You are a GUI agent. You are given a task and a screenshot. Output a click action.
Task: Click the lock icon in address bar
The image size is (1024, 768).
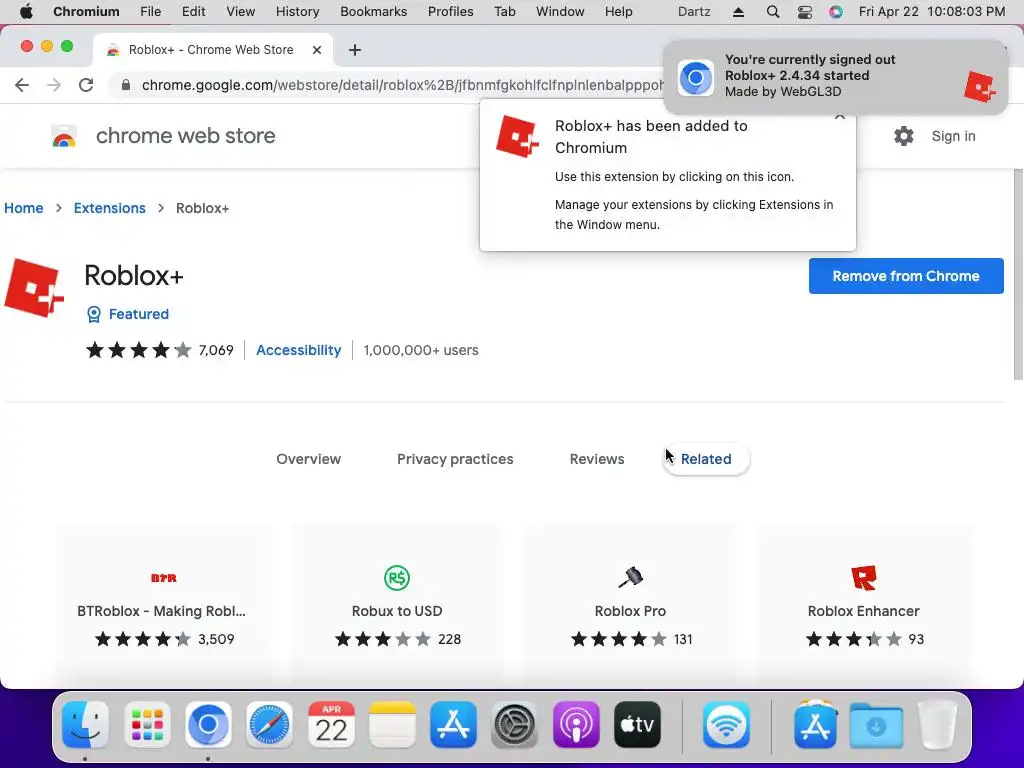coord(126,85)
